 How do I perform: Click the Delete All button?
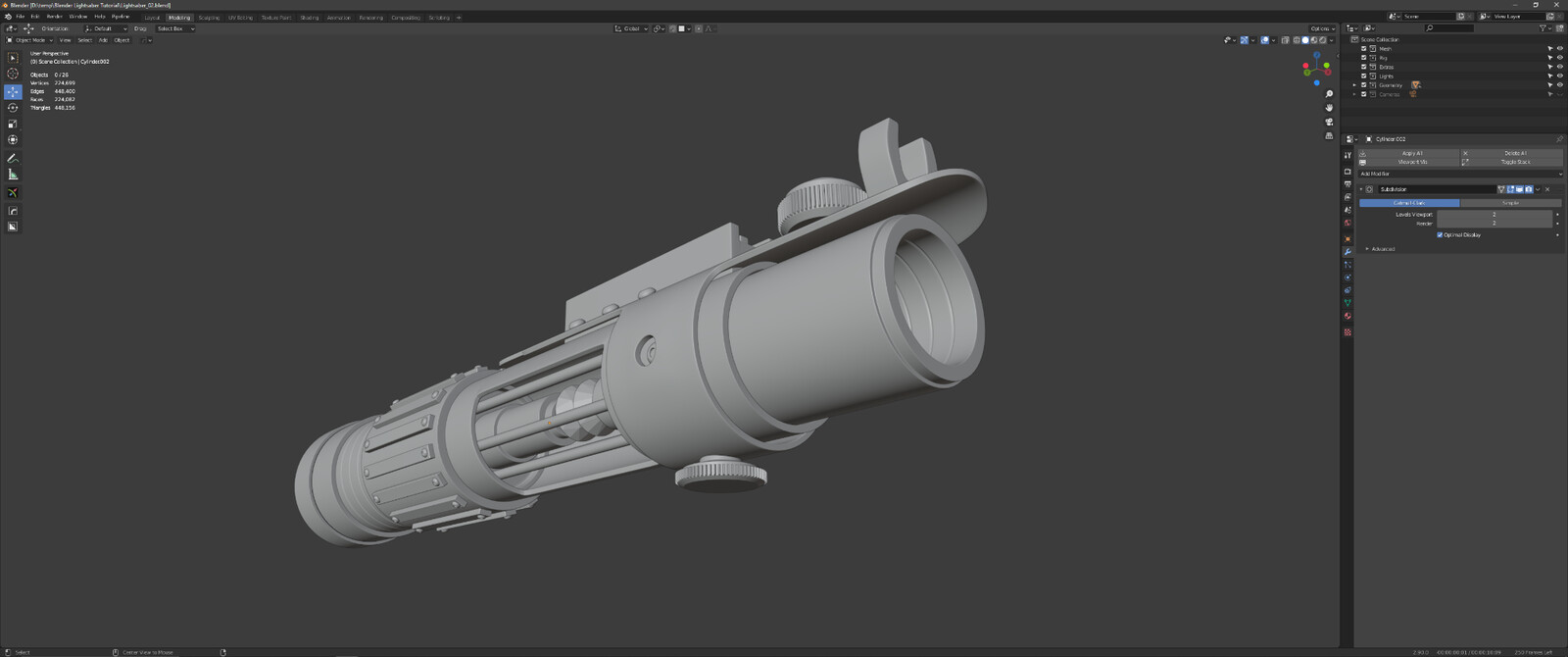1512,153
